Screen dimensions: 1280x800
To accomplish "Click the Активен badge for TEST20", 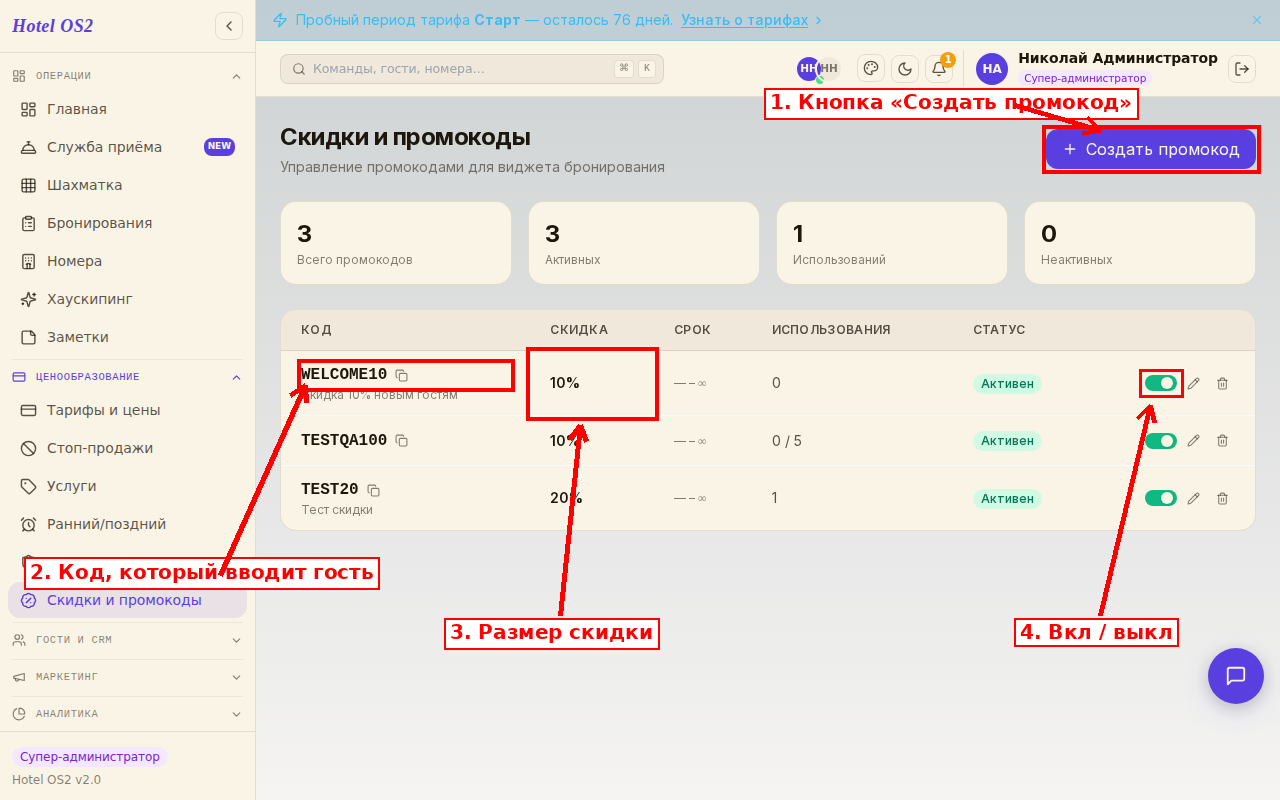I will 1007,498.
